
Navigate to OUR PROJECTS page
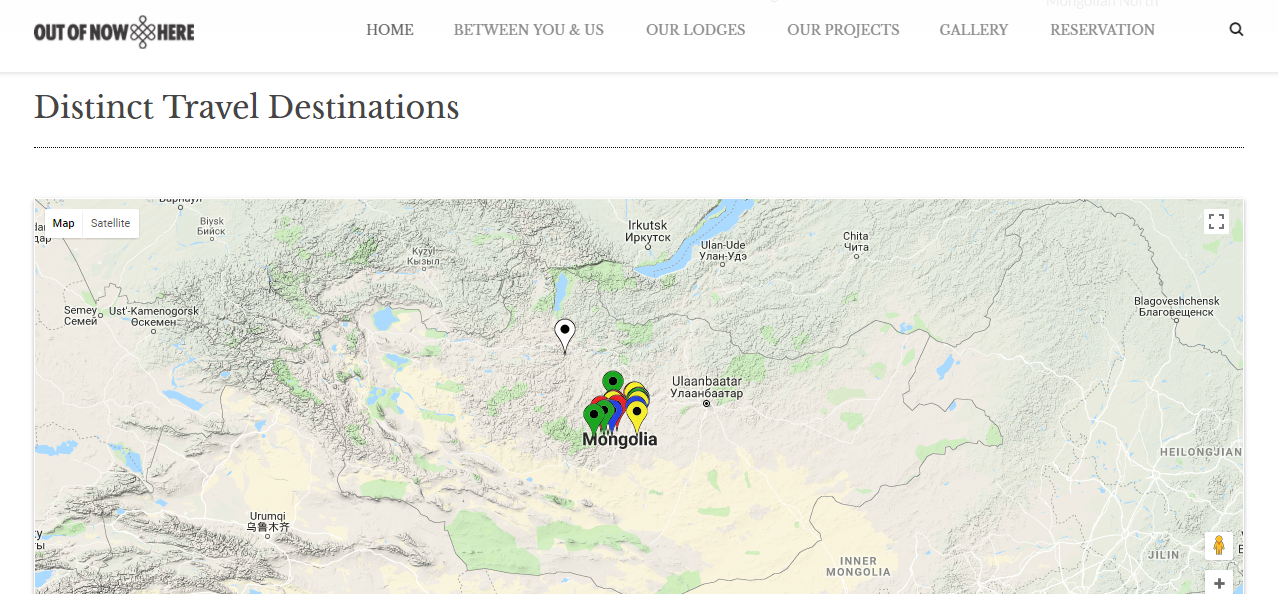843,30
